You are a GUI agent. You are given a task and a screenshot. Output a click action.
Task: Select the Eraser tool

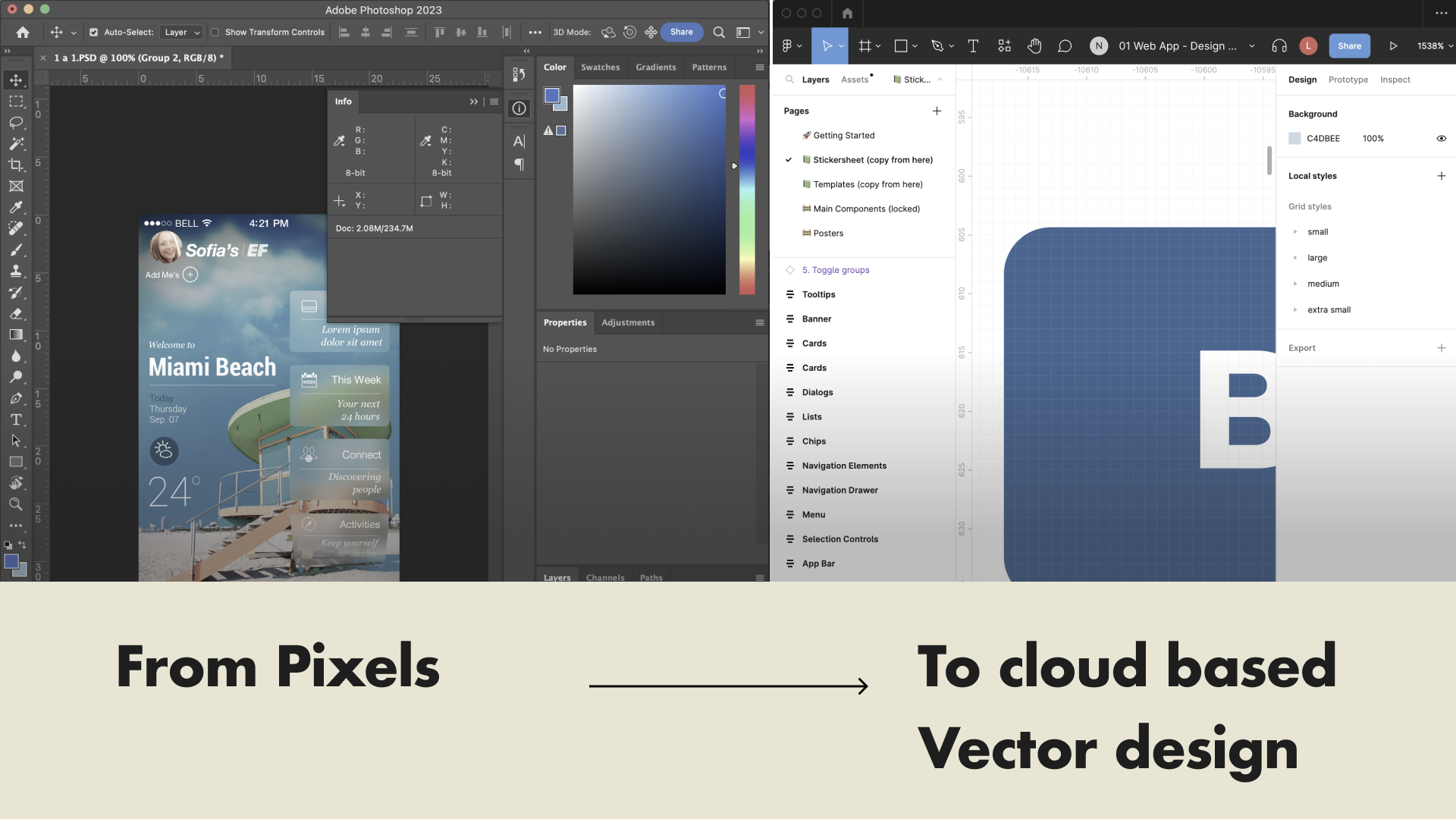[x=16, y=313]
